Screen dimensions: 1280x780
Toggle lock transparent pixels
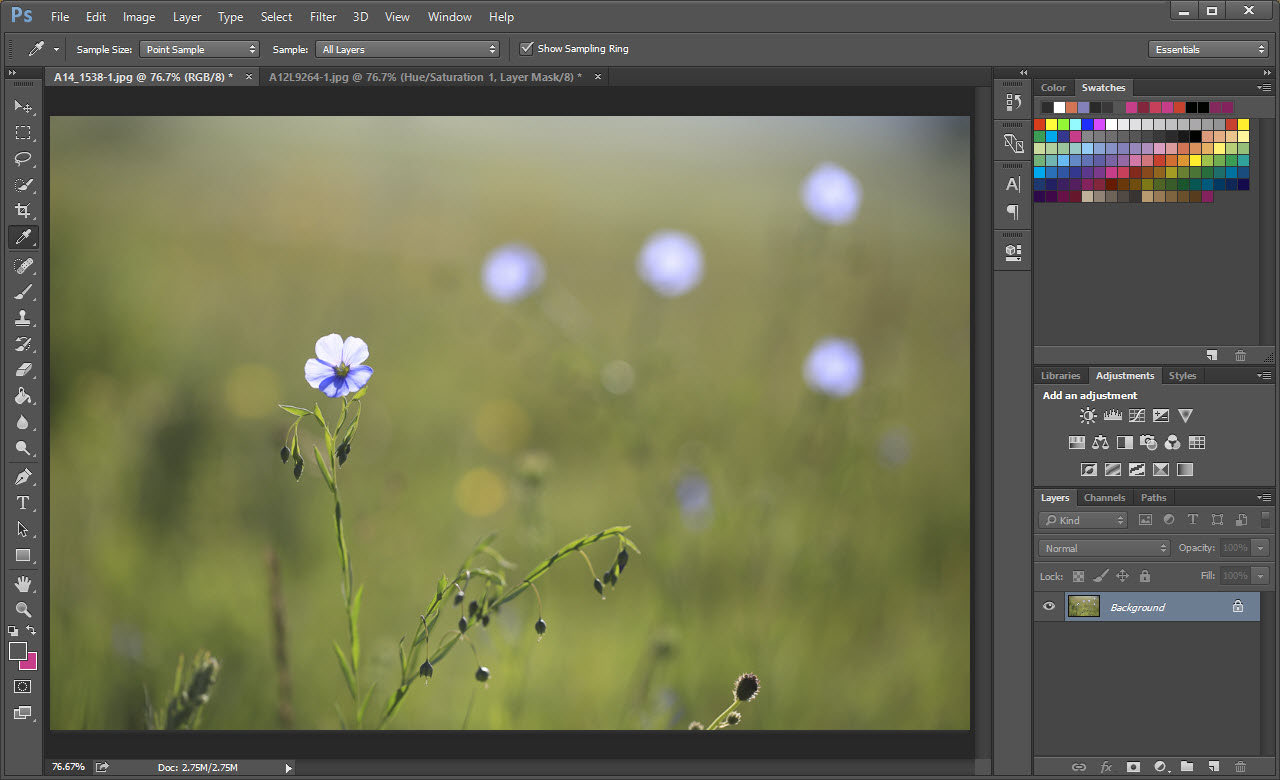point(1078,576)
